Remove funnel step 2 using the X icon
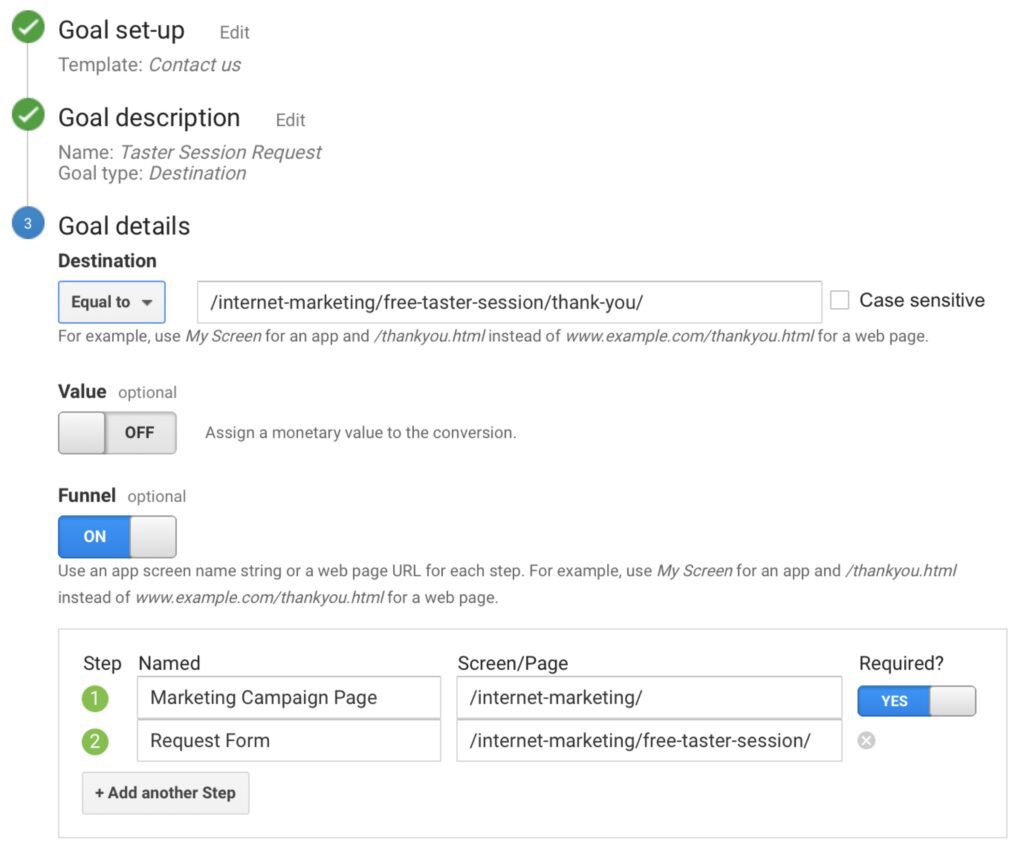Viewport: 1024px width, 857px height. click(866, 741)
